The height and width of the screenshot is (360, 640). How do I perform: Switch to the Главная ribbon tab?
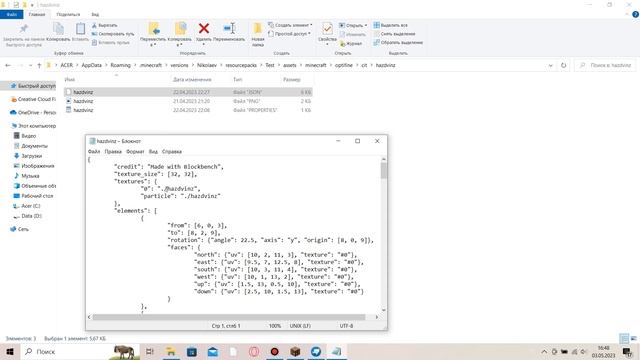pos(37,14)
